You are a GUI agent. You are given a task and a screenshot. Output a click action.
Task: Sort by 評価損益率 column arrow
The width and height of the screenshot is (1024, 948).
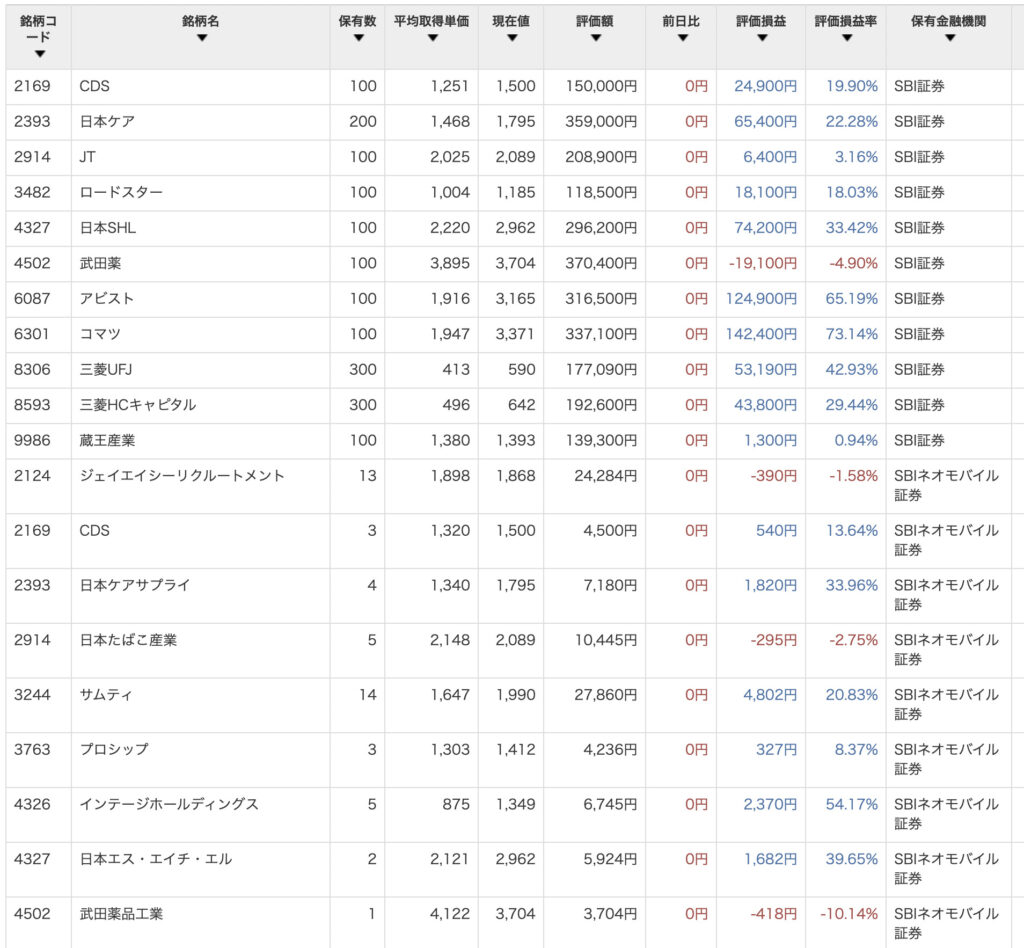847,38
